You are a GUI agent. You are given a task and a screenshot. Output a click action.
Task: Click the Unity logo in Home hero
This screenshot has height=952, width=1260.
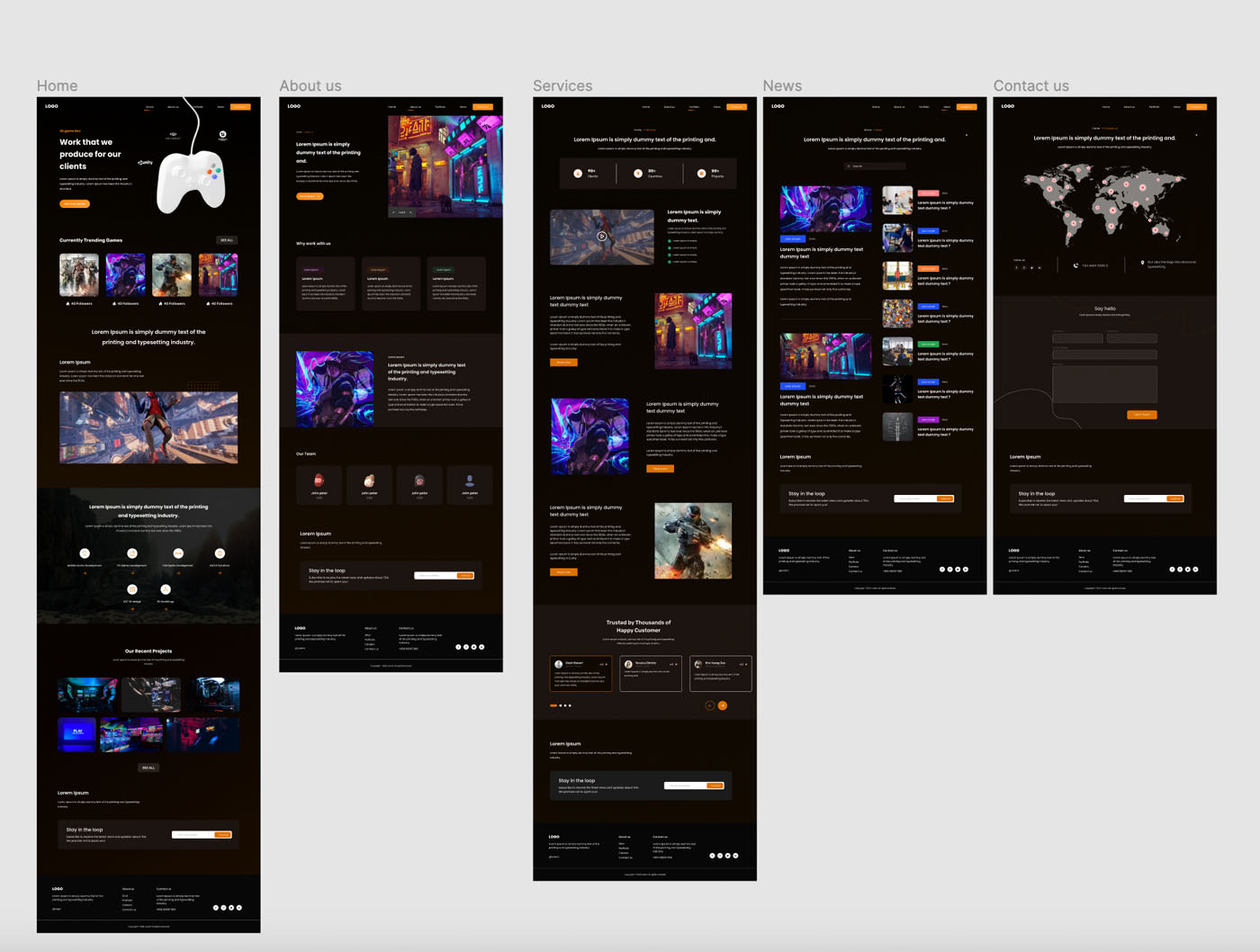point(145,163)
